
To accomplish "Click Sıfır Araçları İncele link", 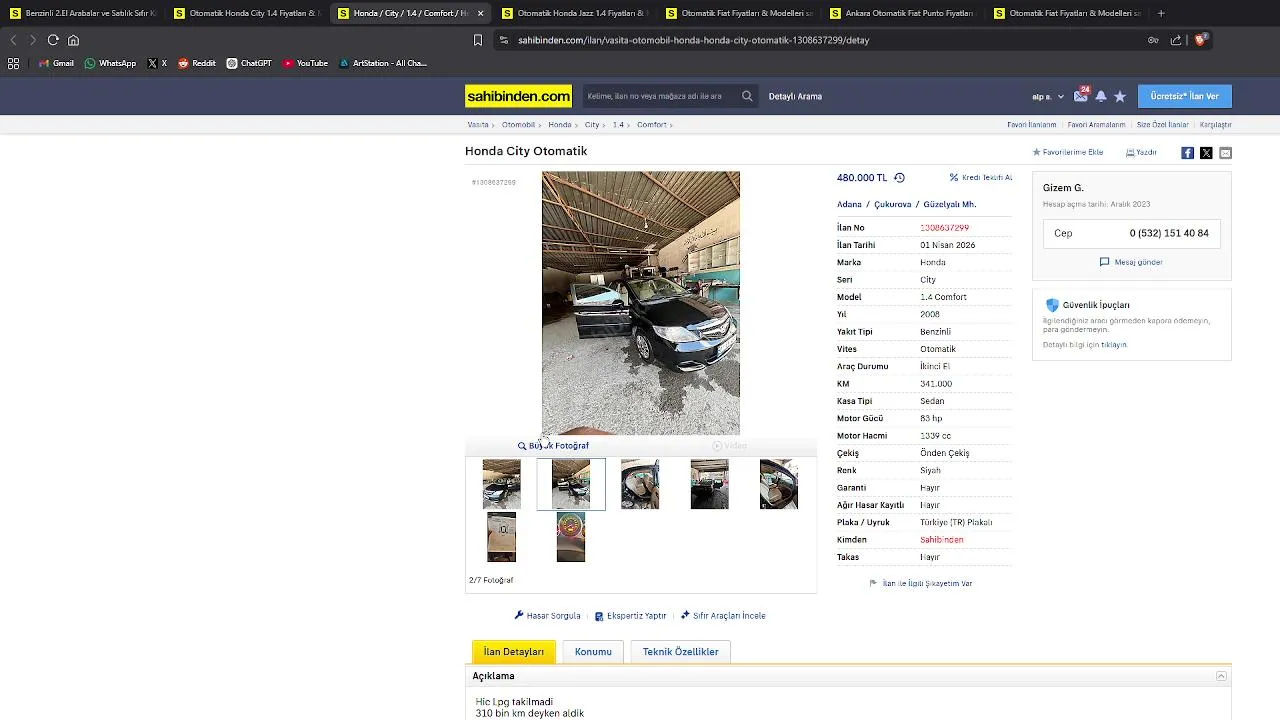I will tap(723, 616).
